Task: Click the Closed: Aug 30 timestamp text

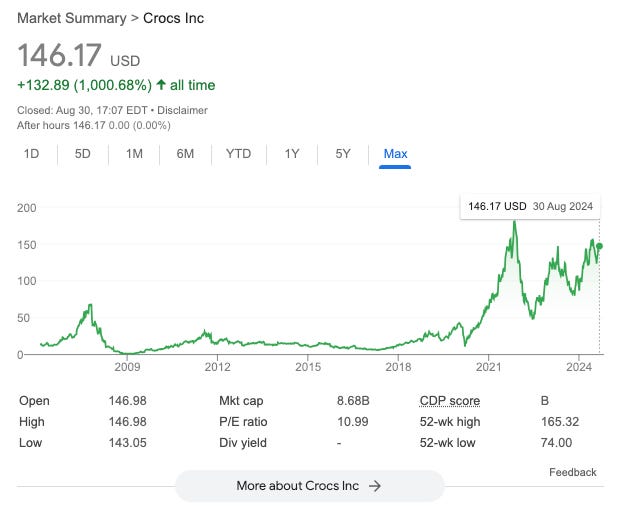Action: pos(82,110)
